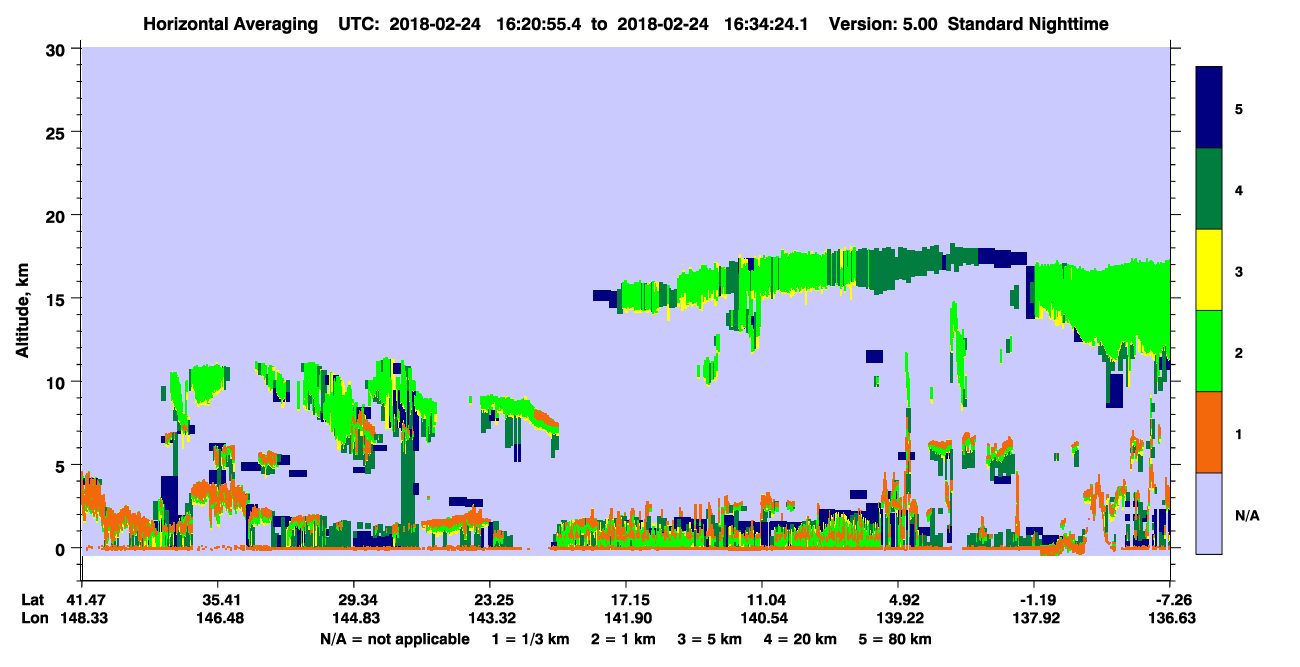Viewport: 1300px width, 667px height.
Task: Click the 'Altitude, km' axis label
Action: [x=22, y=309]
